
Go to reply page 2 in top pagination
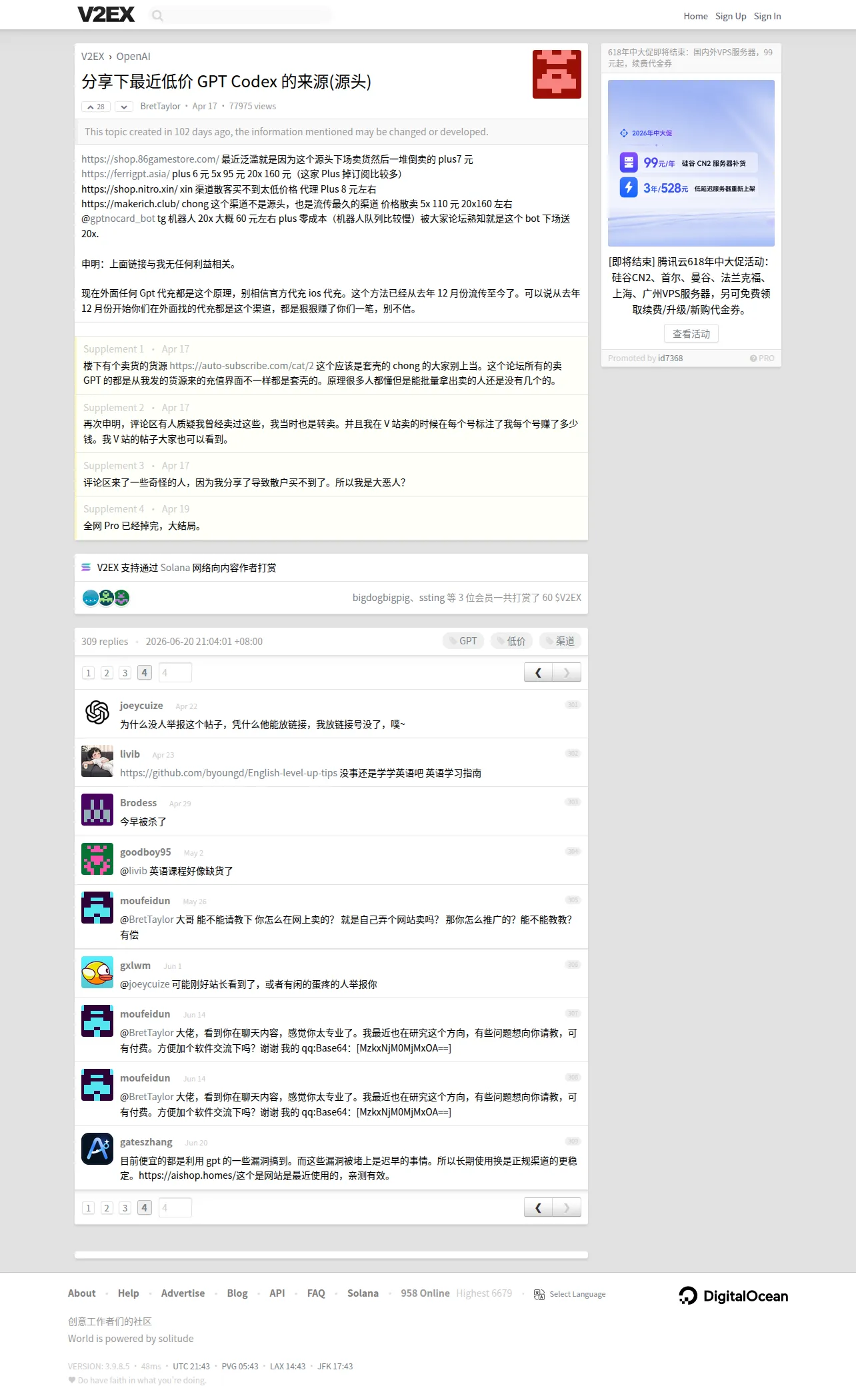click(107, 673)
